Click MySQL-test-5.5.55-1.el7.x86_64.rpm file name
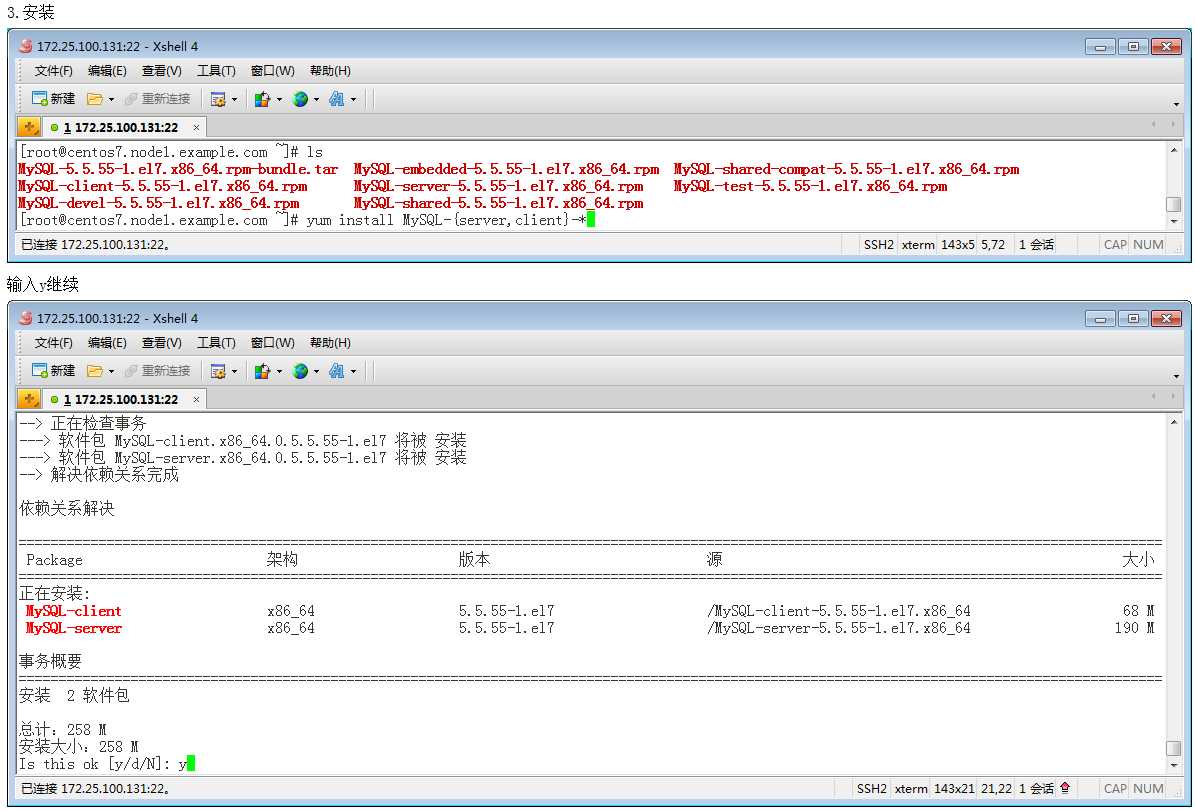The width and height of the screenshot is (1195, 810). [x=810, y=186]
